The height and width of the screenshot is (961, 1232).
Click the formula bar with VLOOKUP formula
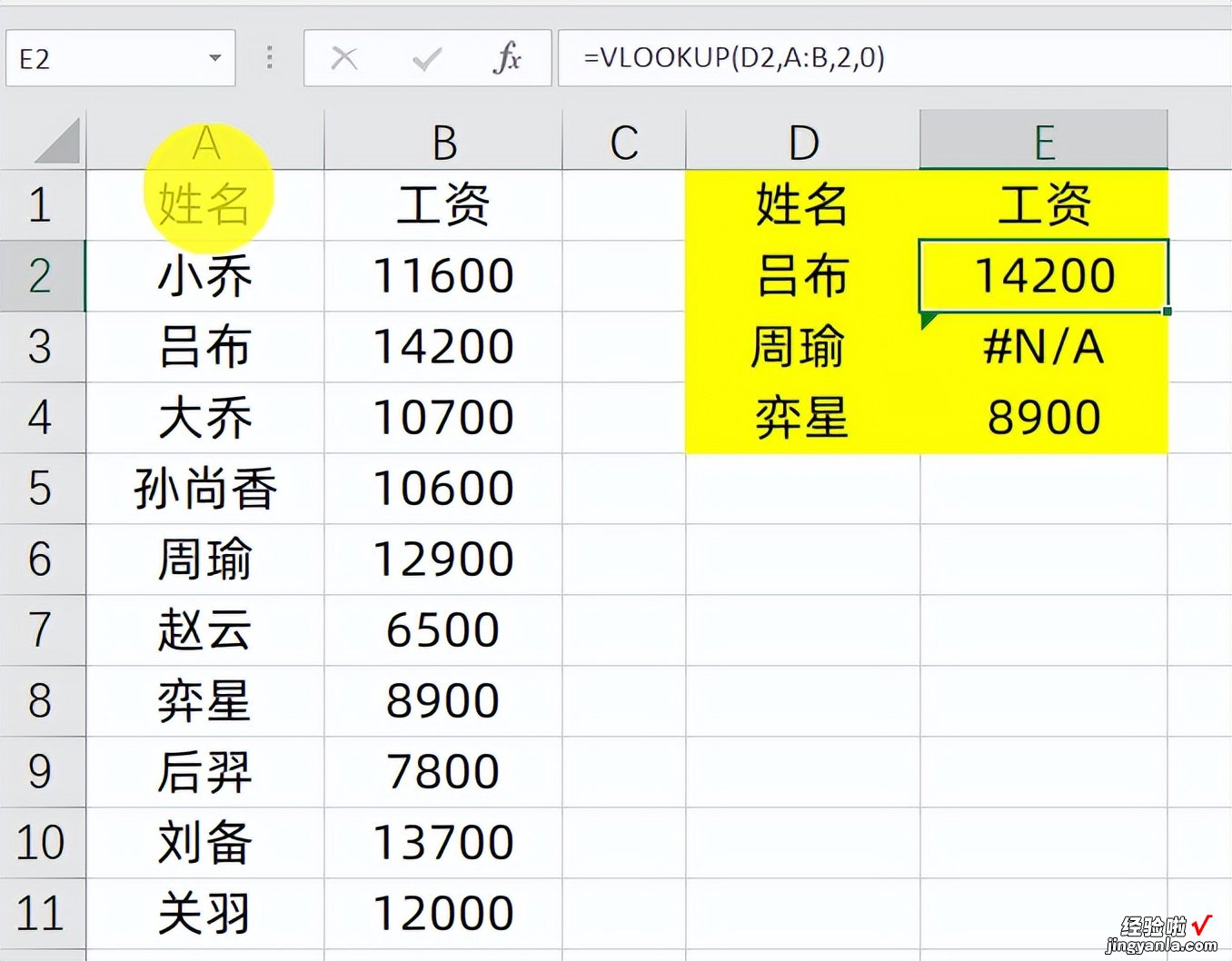coord(895,58)
